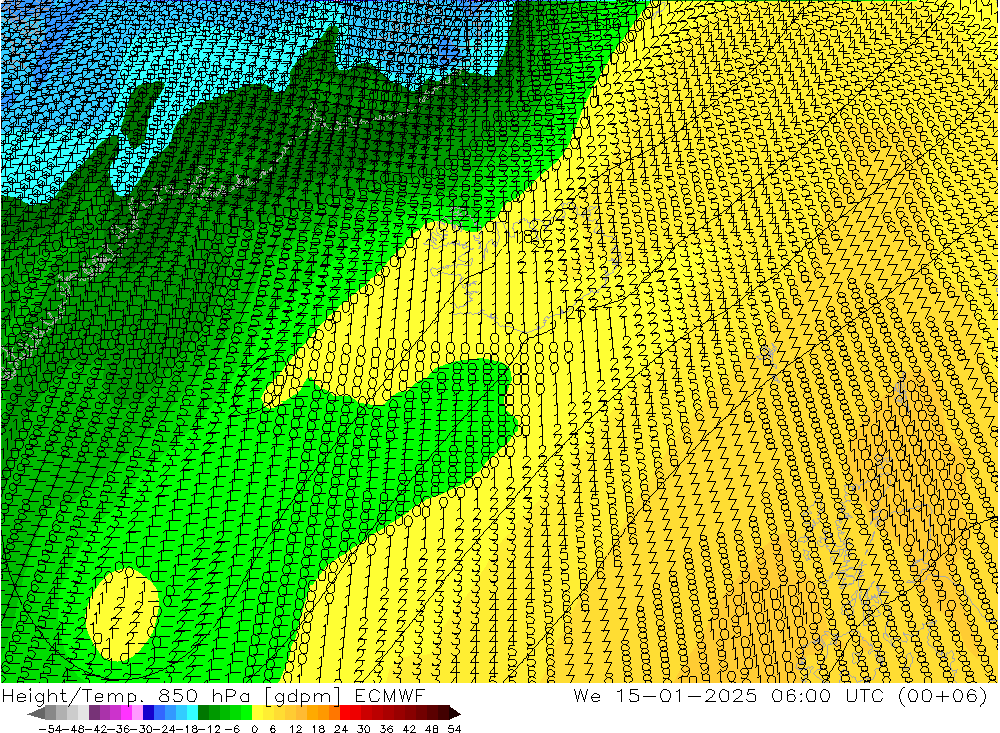Click the legend label '24' under the color scale
1000x733 pixels.
click(341, 729)
